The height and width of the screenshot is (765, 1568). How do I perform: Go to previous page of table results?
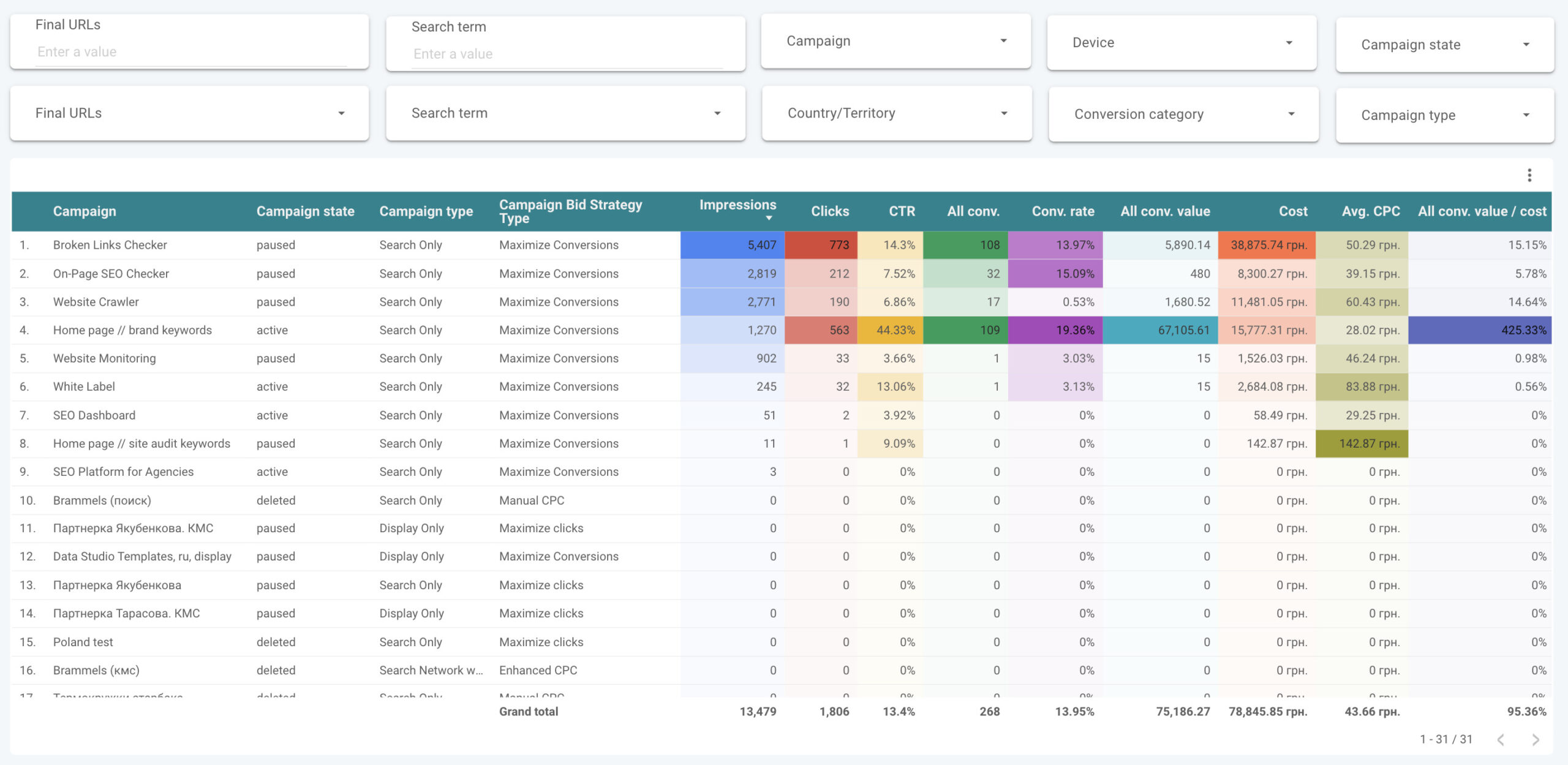coord(1501,739)
